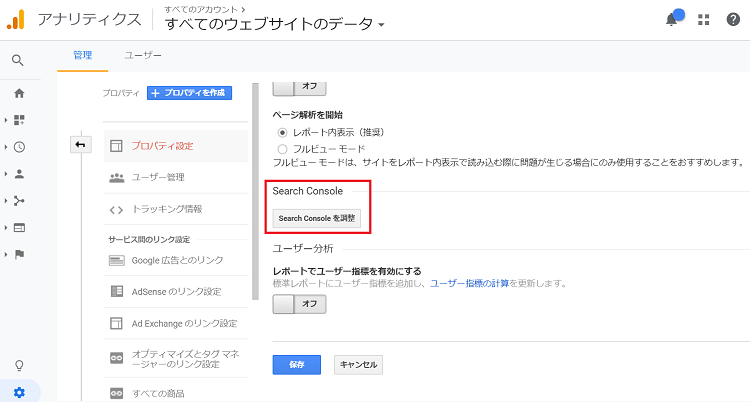The image size is (750, 402).
Task: Select レポート内表示（推奨）radio button
Action: (282, 133)
